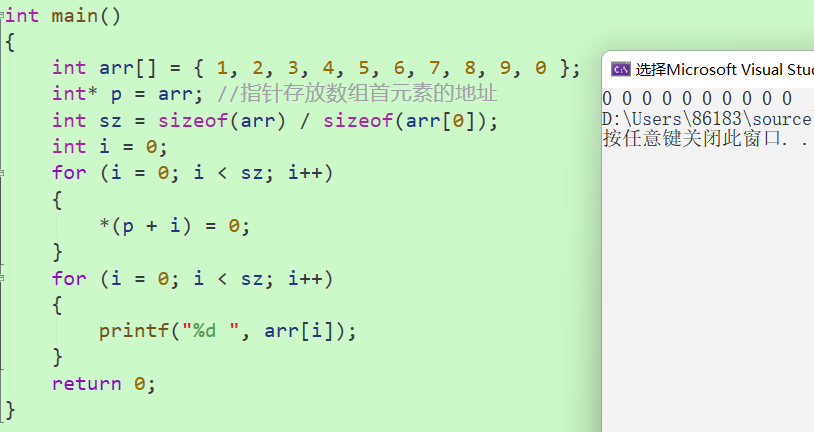Click the "int main()" declaration line
This screenshot has height=432, width=814.
click(63, 16)
